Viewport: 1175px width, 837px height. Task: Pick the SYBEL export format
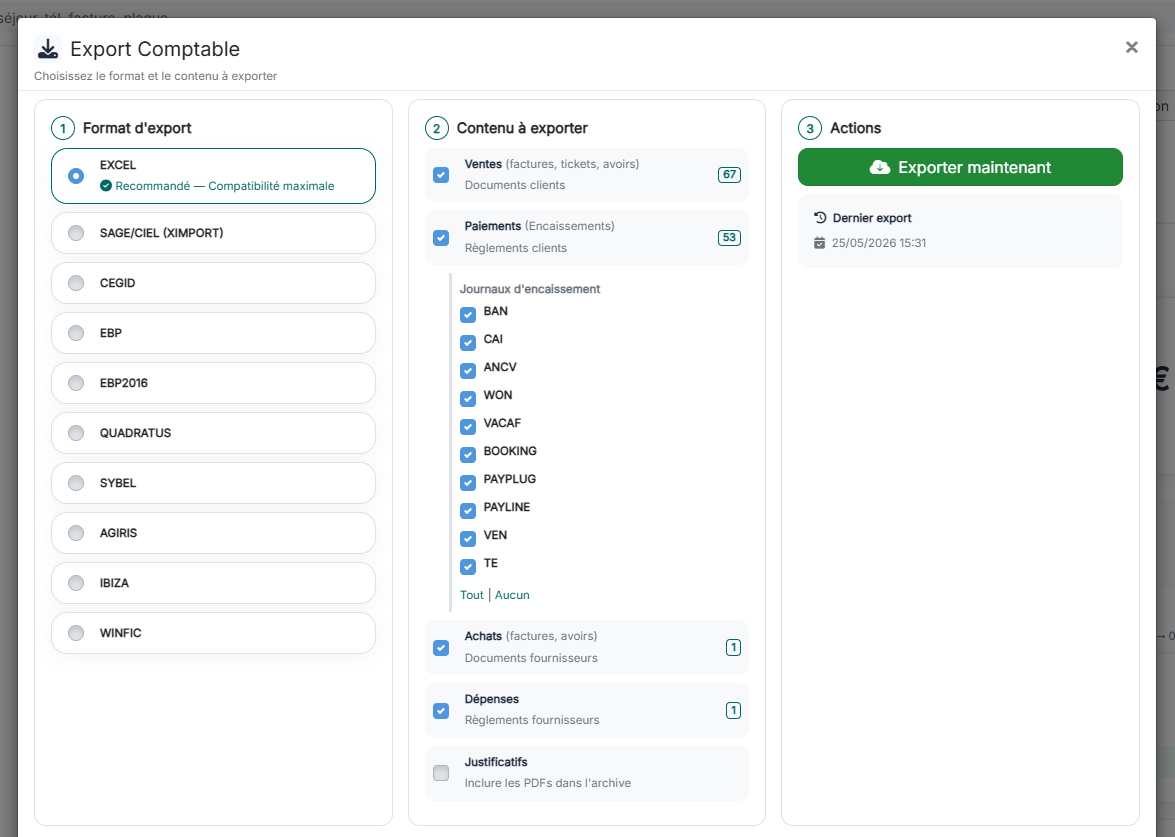pos(214,483)
